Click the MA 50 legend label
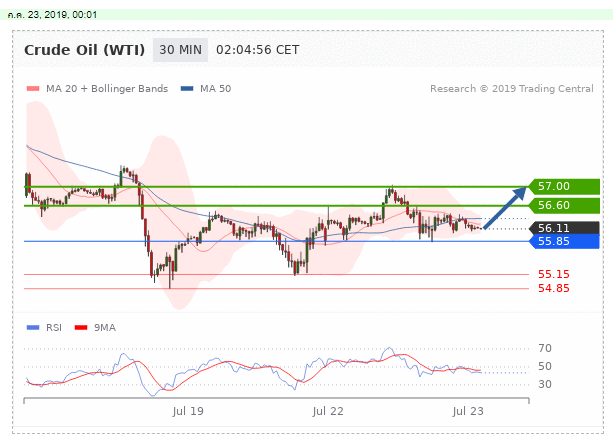Screen dimensions: 613x448 215,89
